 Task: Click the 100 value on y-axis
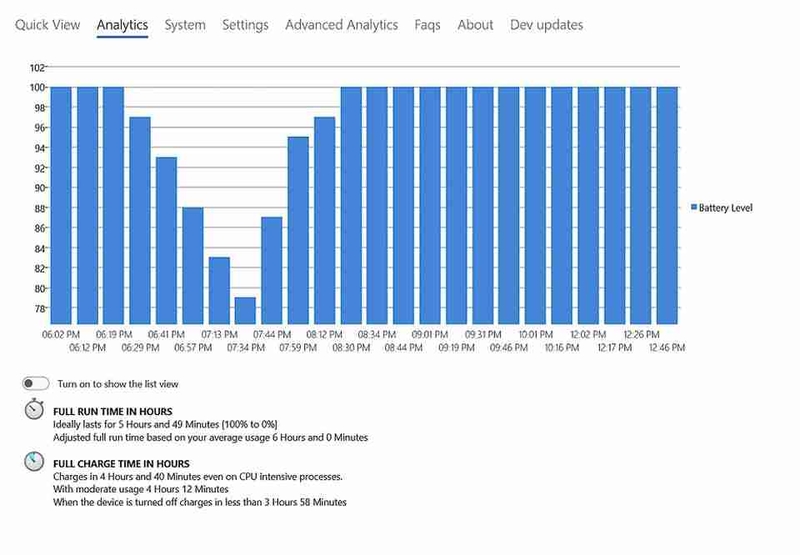pyautogui.click(x=37, y=87)
